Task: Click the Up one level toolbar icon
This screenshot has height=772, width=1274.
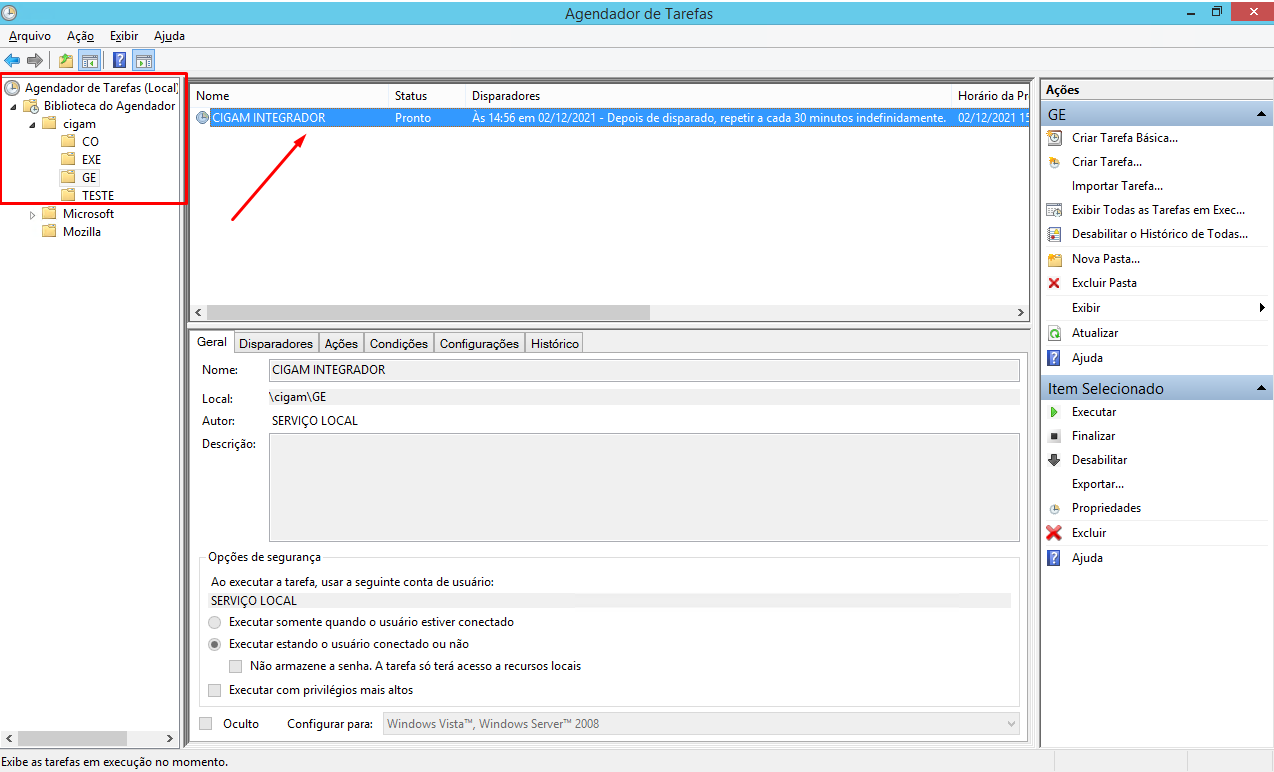Action: pyautogui.click(x=66, y=61)
